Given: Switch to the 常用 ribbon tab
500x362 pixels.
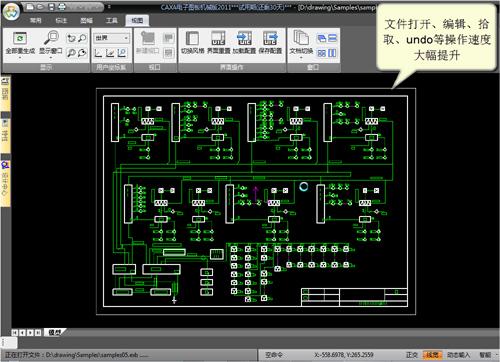Looking at the screenshot, I should pos(36,21).
